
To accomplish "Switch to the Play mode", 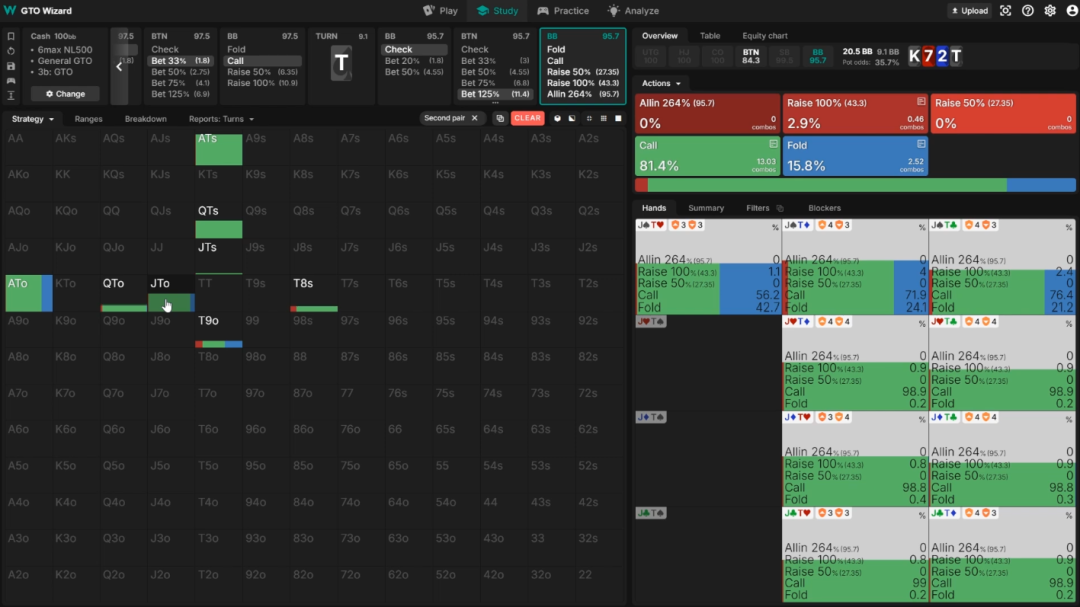I will point(440,11).
